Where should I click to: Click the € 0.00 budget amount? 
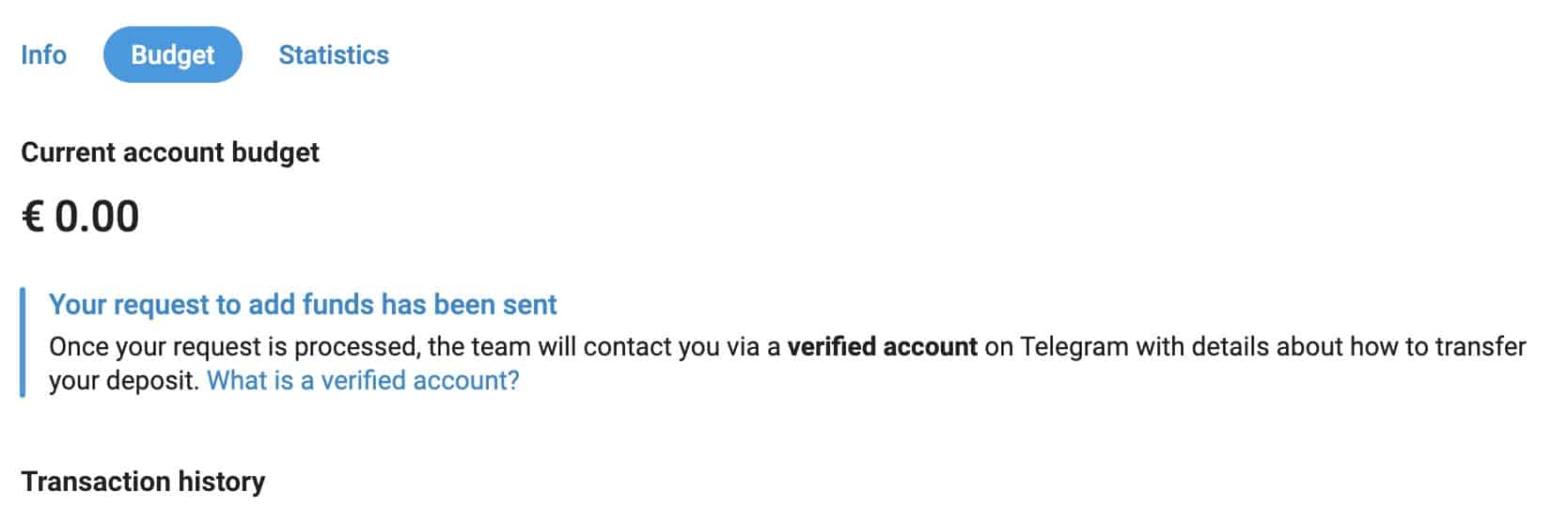pos(81,216)
